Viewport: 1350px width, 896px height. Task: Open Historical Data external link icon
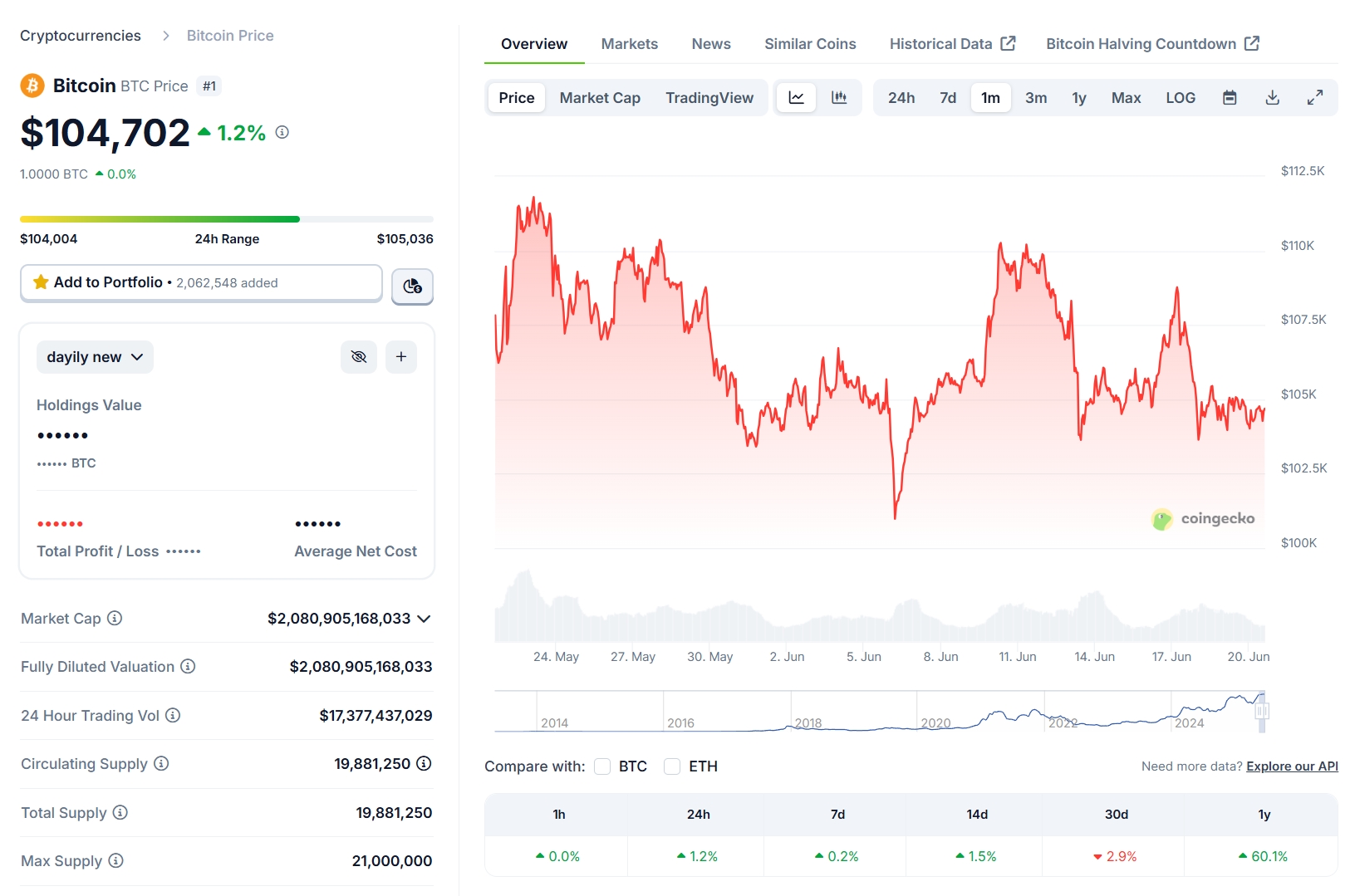[1009, 43]
